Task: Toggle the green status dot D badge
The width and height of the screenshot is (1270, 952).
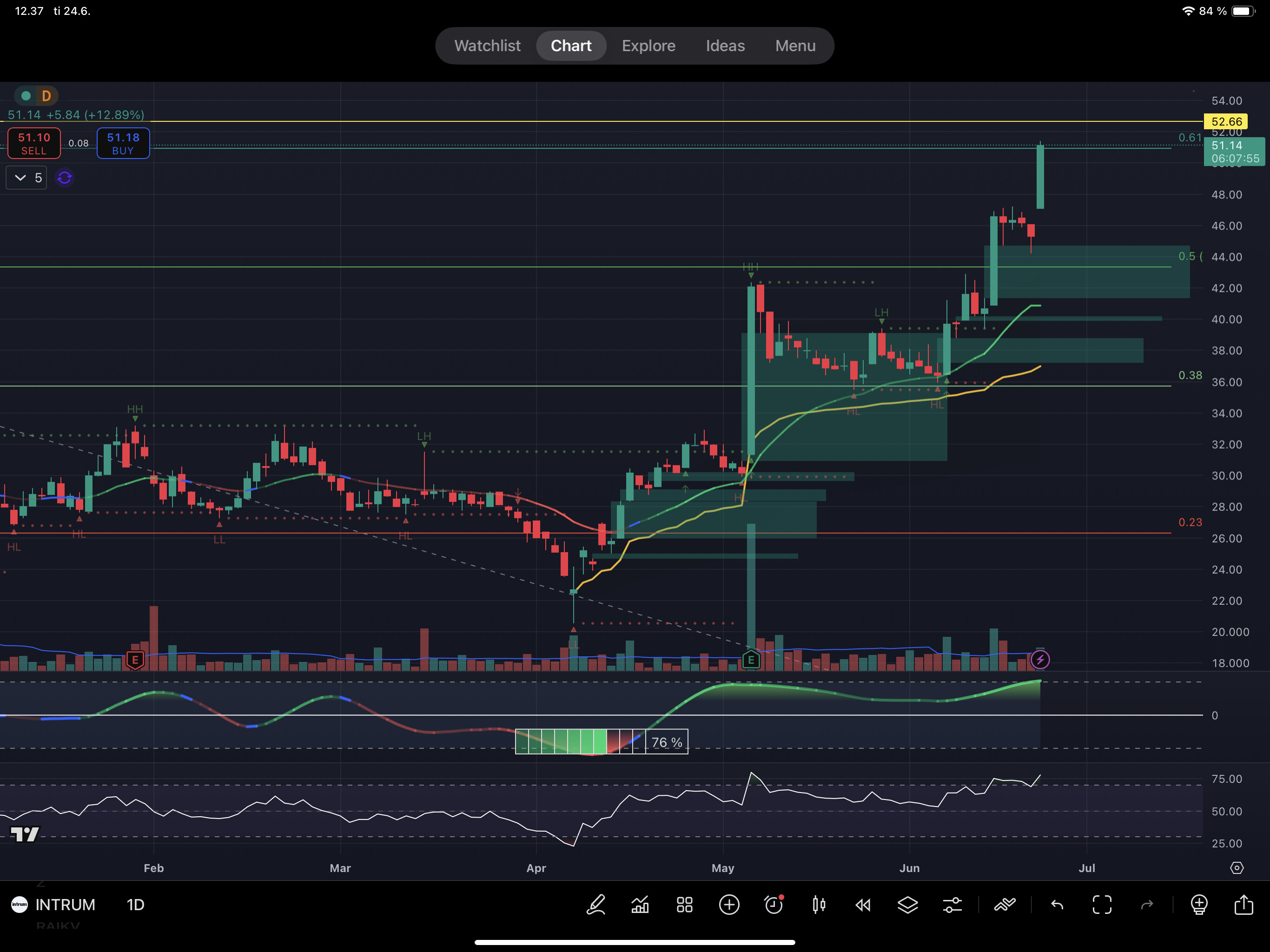Action: pos(36,96)
